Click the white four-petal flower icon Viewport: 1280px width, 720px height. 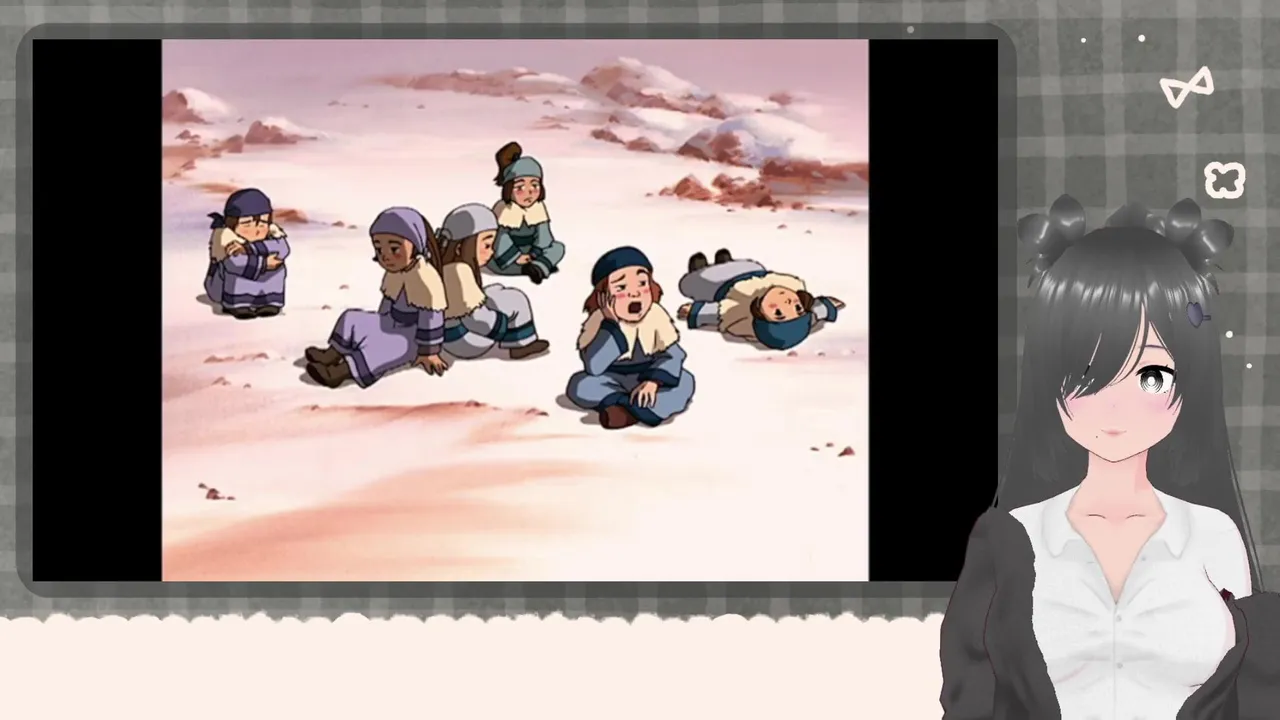click(1224, 180)
